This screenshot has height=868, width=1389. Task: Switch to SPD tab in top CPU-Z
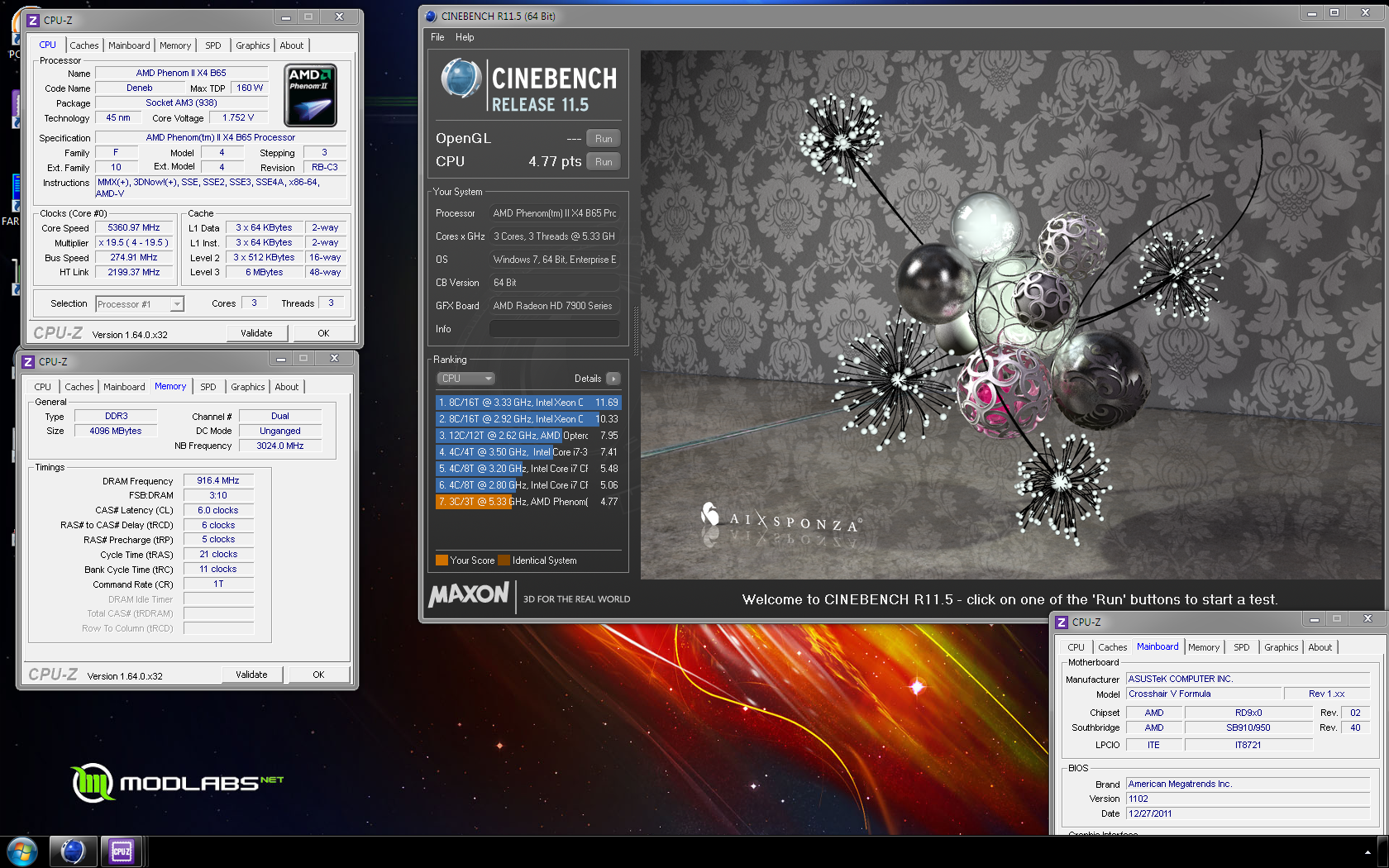(213, 45)
